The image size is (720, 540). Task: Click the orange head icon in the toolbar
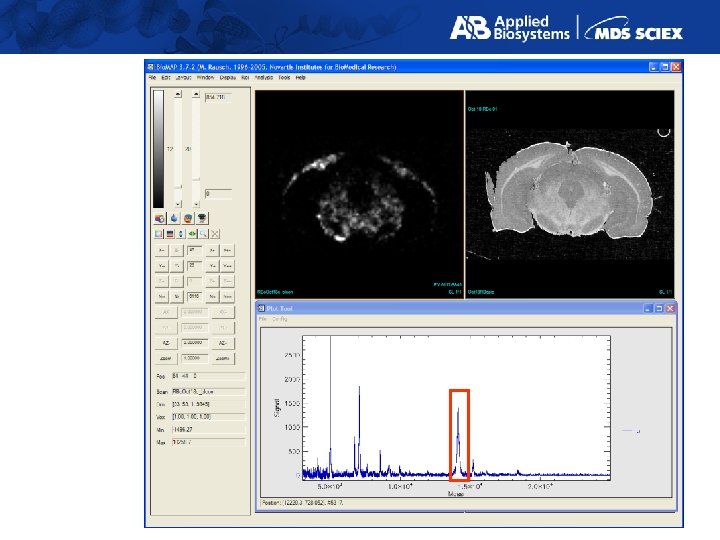(187, 216)
